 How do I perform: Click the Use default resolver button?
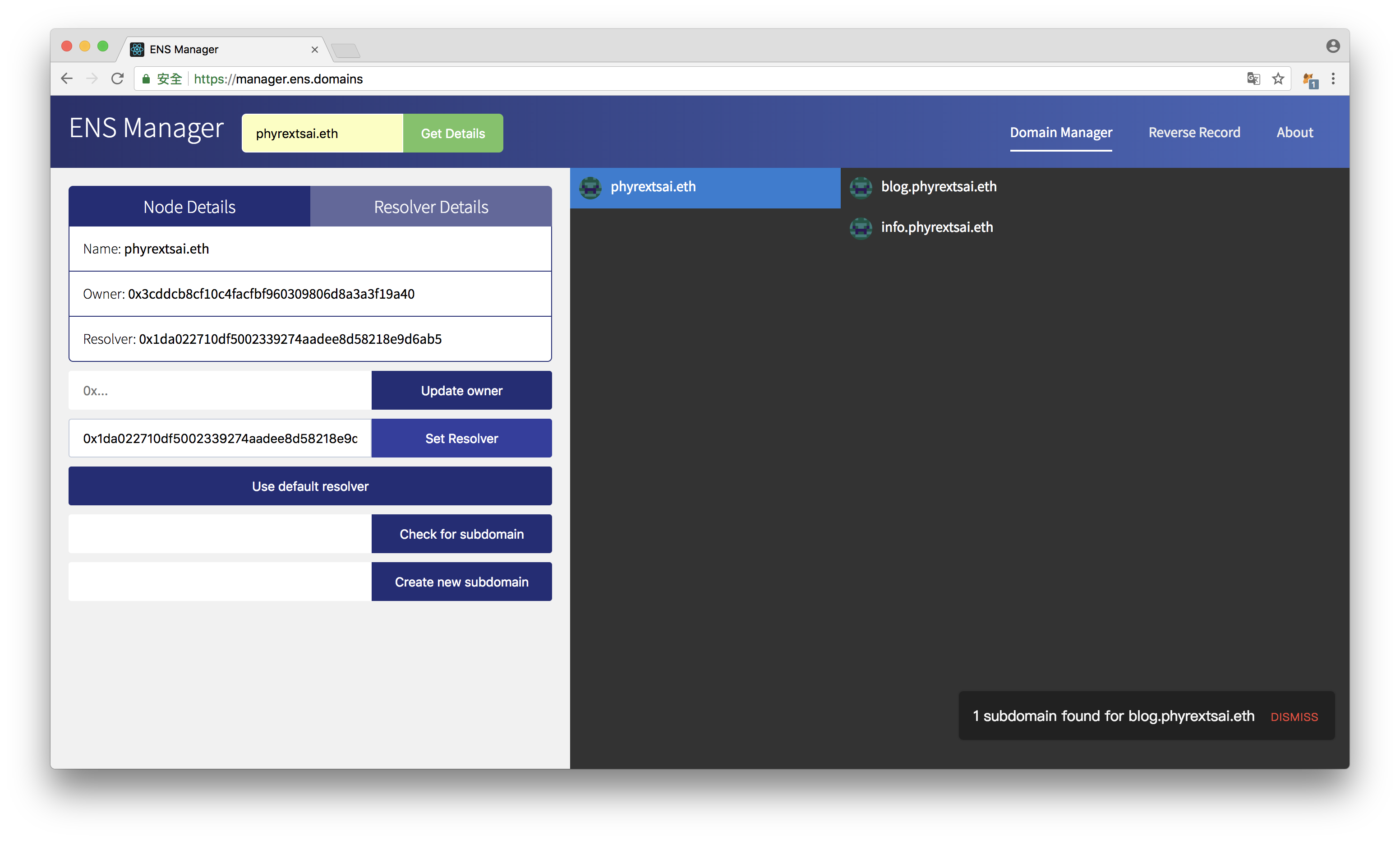pos(310,486)
